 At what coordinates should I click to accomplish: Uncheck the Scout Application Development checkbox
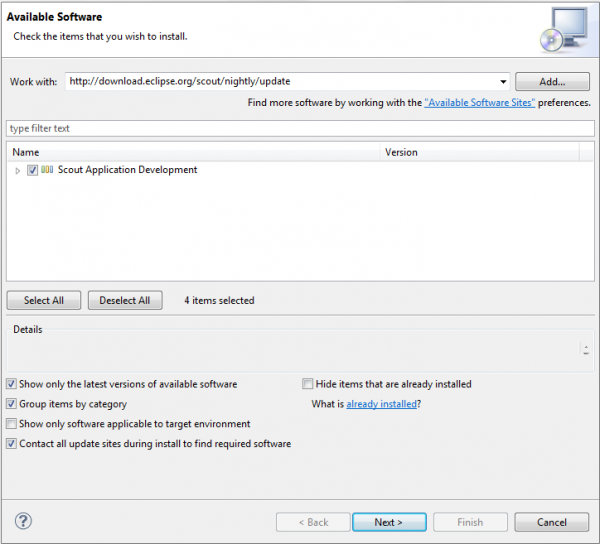(x=32, y=170)
